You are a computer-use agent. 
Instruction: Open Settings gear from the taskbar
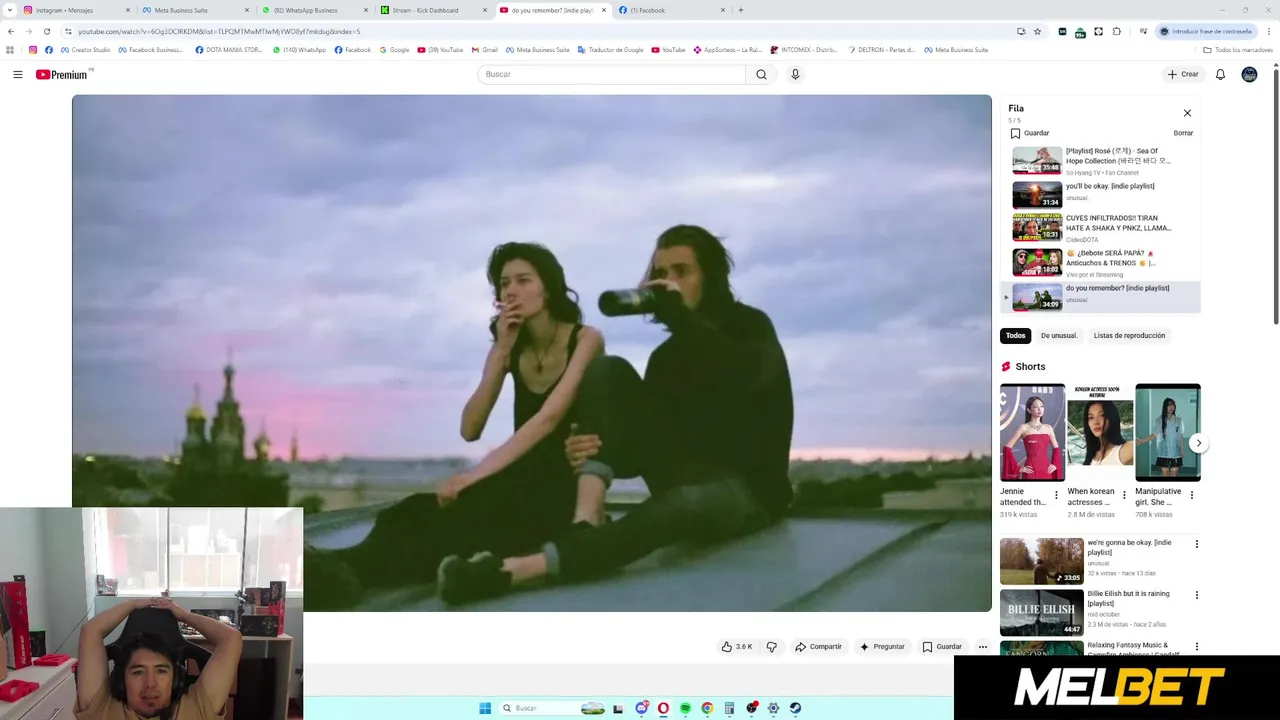(773, 708)
